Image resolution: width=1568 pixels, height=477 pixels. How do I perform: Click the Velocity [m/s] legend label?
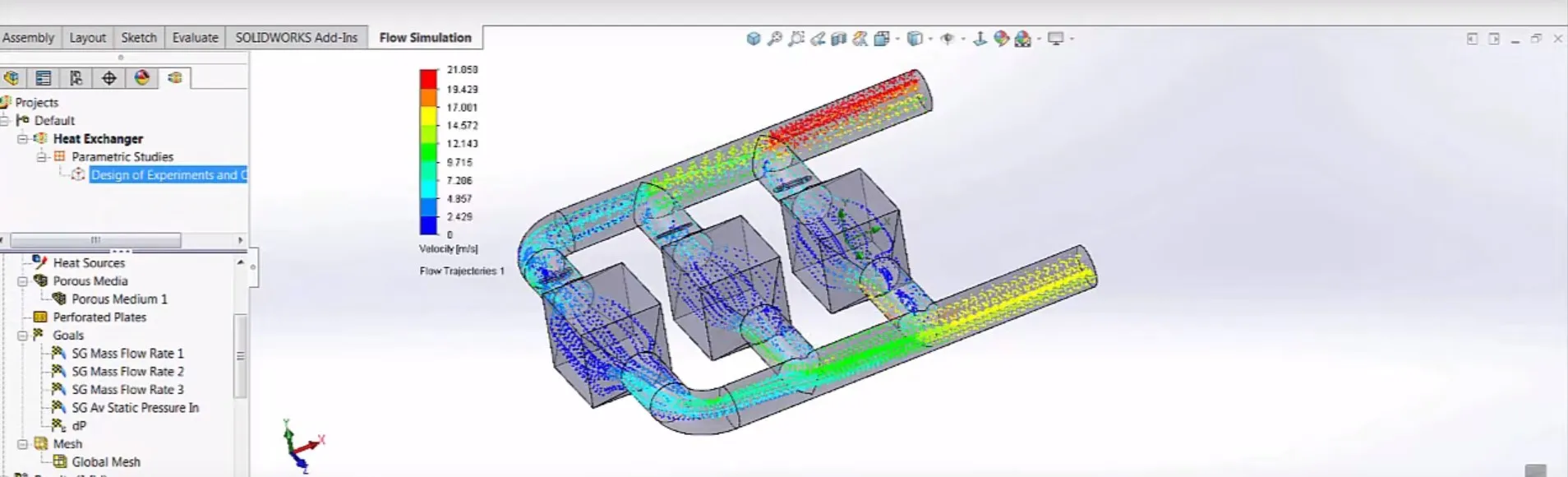448,249
